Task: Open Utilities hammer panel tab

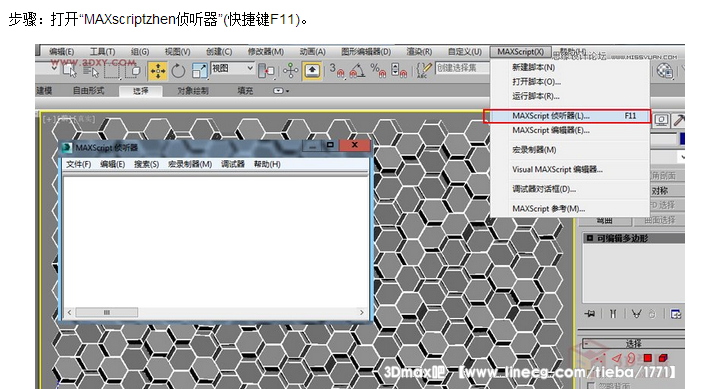Action: (679, 120)
